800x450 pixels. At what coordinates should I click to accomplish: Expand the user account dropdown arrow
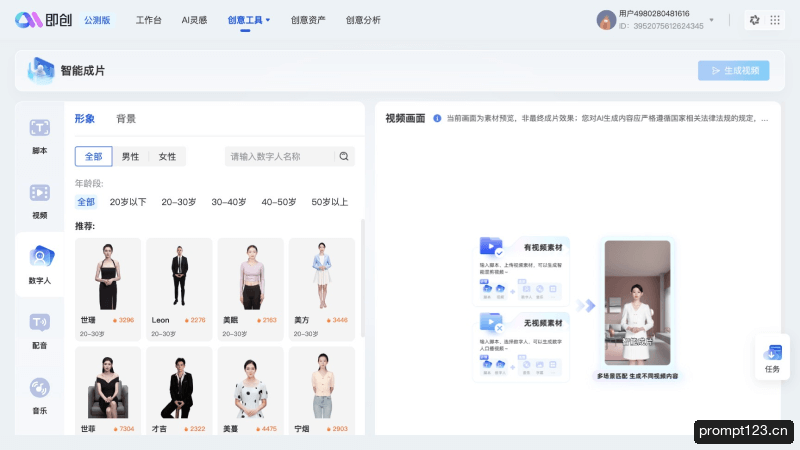pos(711,20)
